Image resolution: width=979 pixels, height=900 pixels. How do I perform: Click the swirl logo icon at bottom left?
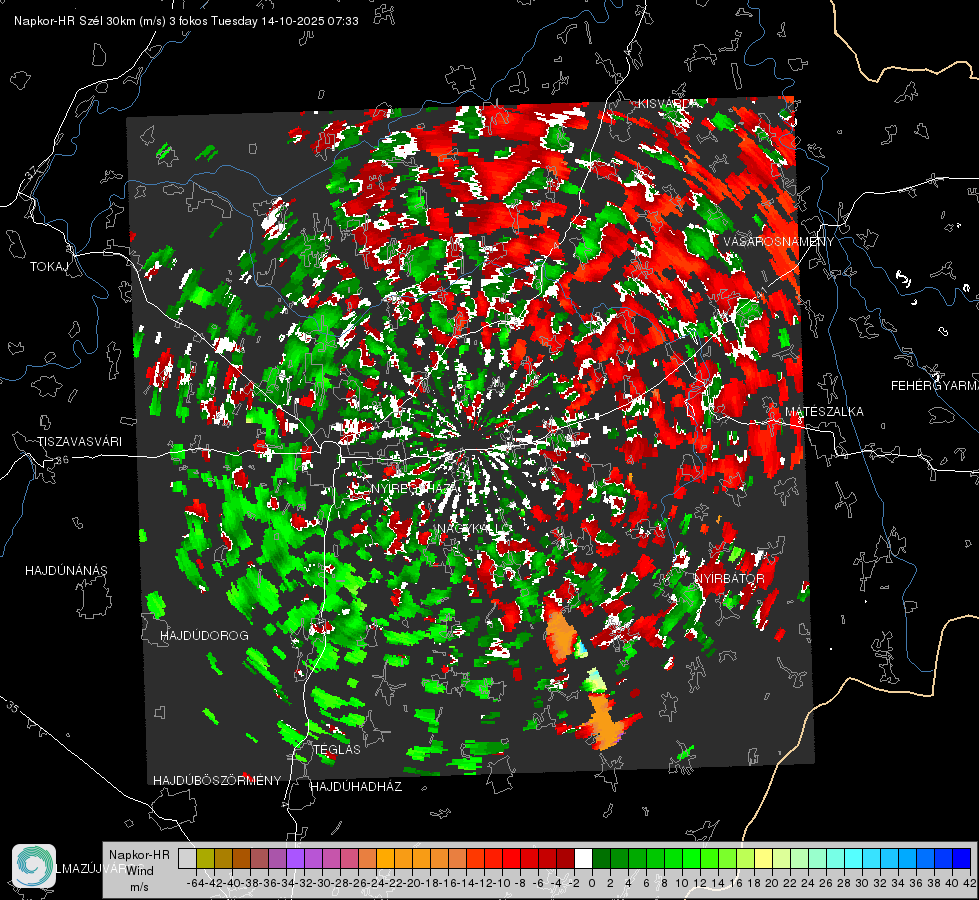tap(34, 866)
